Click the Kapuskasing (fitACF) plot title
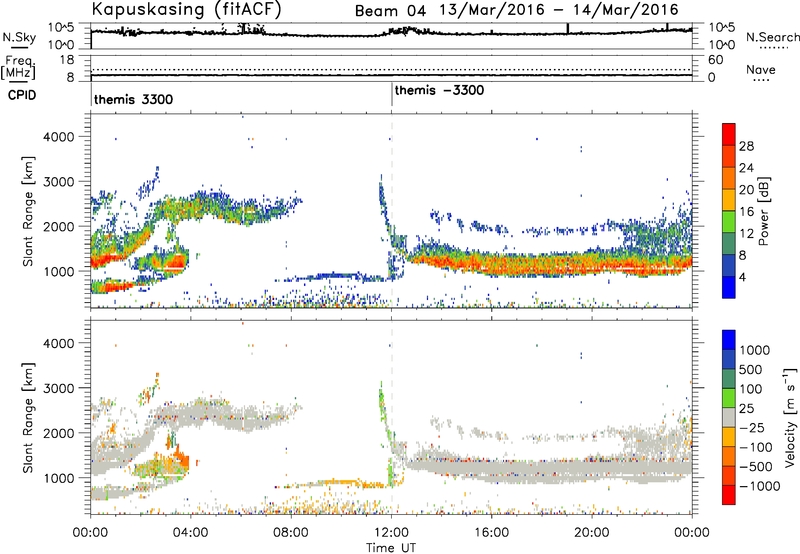This screenshot has height=554, width=800. point(186,10)
